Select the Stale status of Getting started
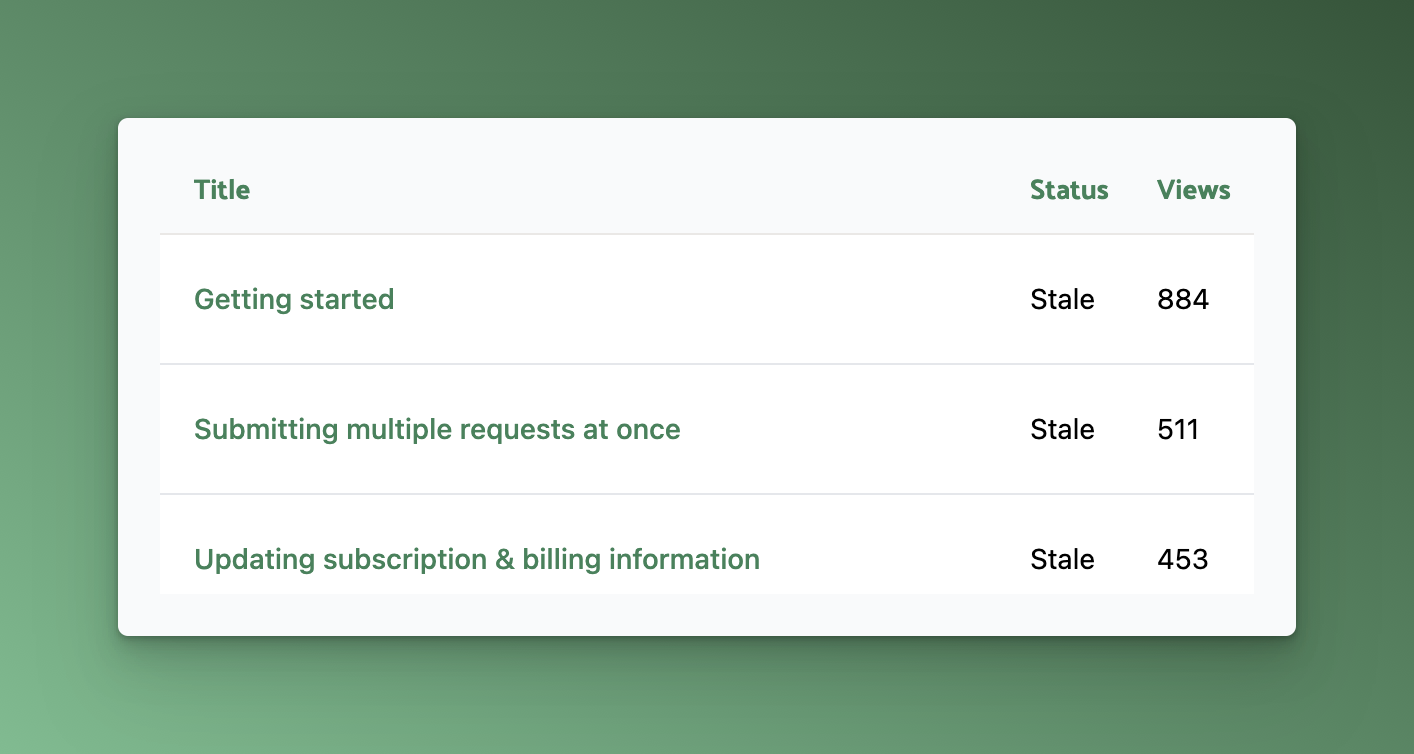 (x=1062, y=299)
